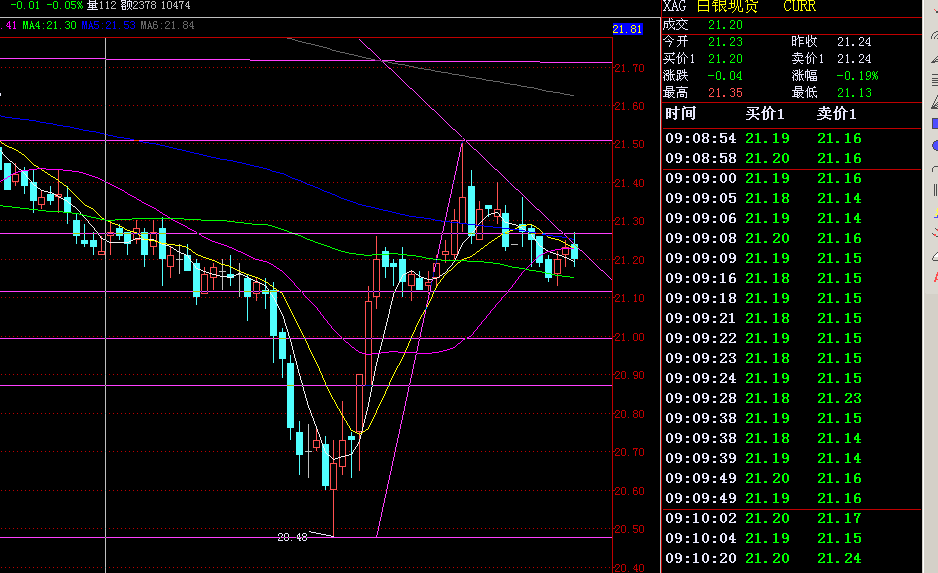
Task: Click the -0.05% change readout at top
Action: (x=65, y=5)
